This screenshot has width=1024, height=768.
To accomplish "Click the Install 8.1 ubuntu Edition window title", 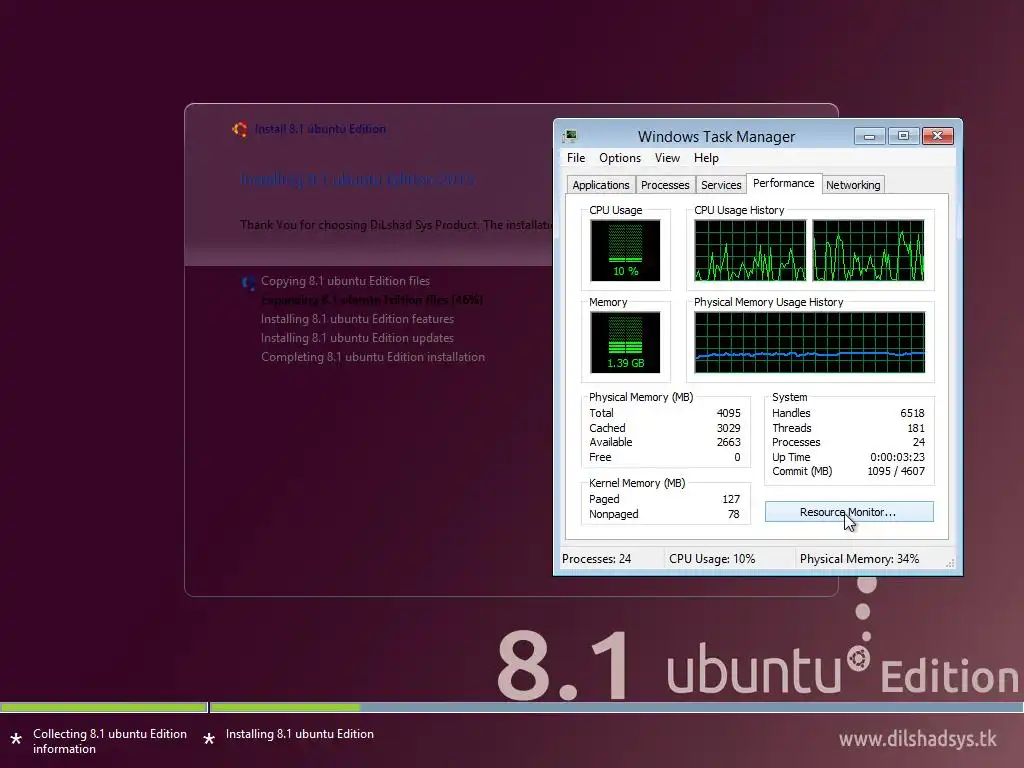I will 320,129.
